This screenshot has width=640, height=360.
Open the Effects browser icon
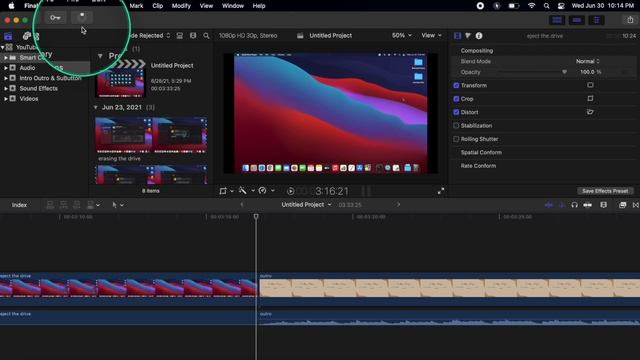622,205
